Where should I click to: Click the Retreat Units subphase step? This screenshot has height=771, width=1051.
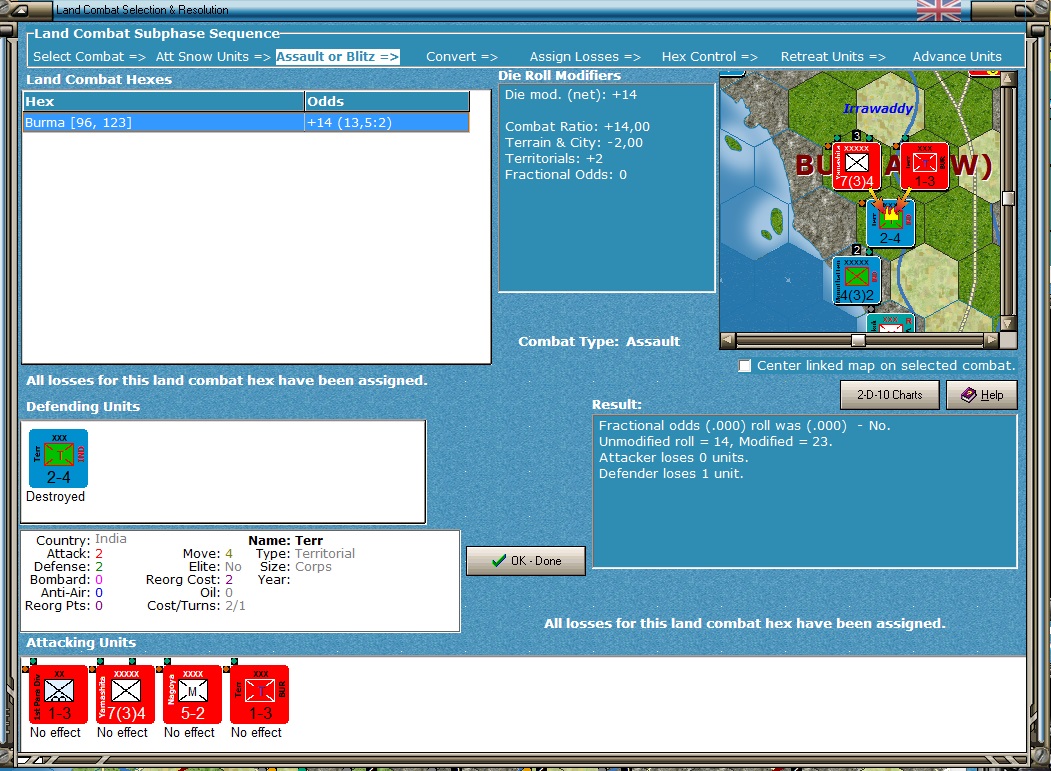coord(833,57)
